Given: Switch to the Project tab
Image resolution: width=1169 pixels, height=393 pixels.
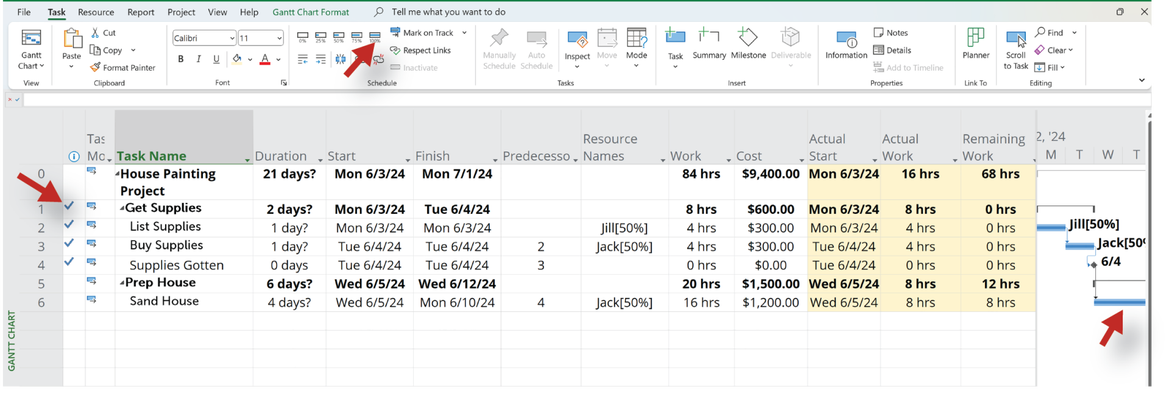Looking at the screenshot, I should 181,12.
